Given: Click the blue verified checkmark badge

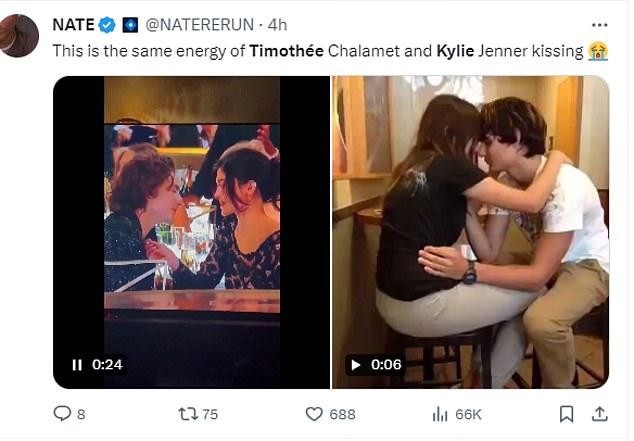Looking at the screenshot, I should [108, 23].
